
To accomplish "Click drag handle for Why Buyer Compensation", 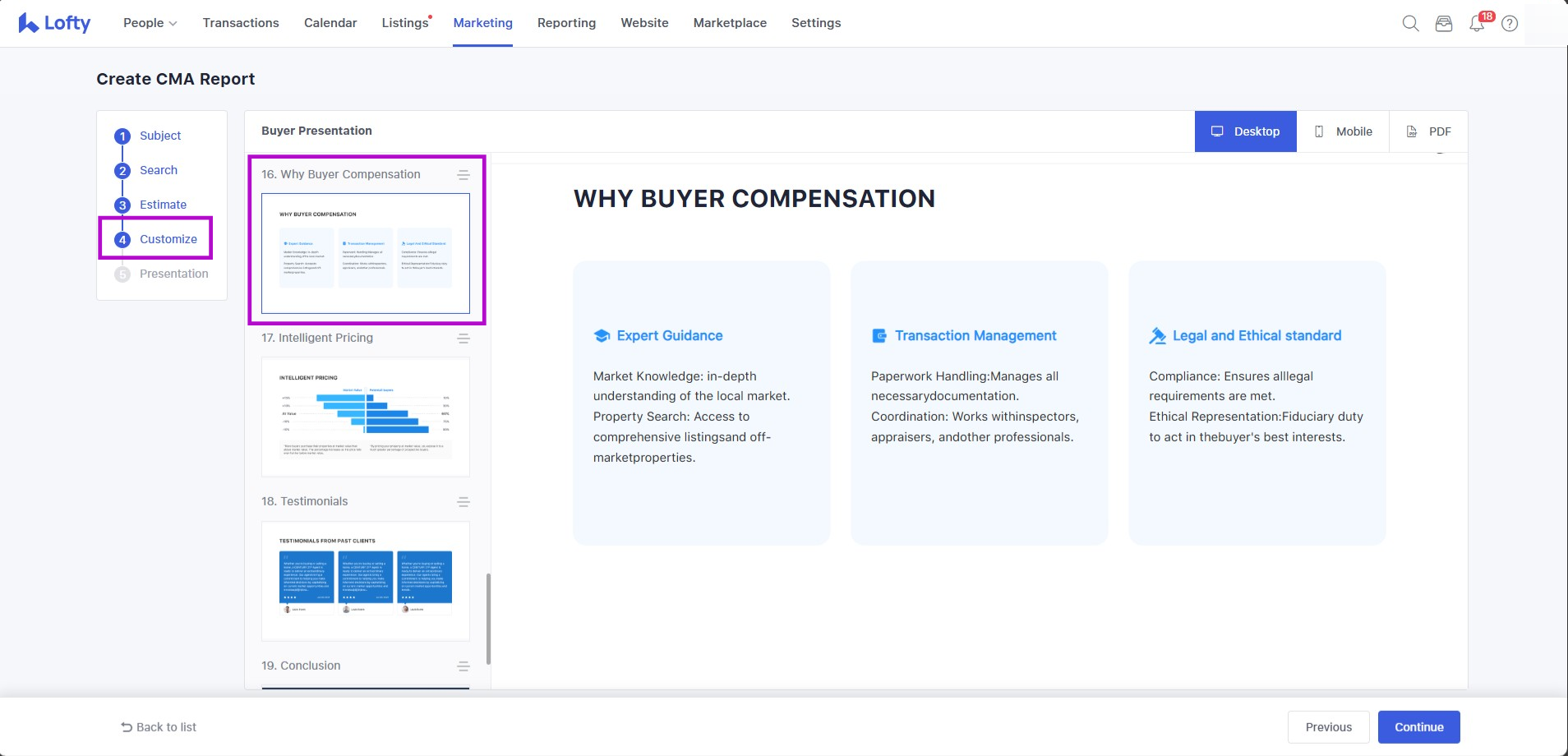I will click(x=463, y=175).
